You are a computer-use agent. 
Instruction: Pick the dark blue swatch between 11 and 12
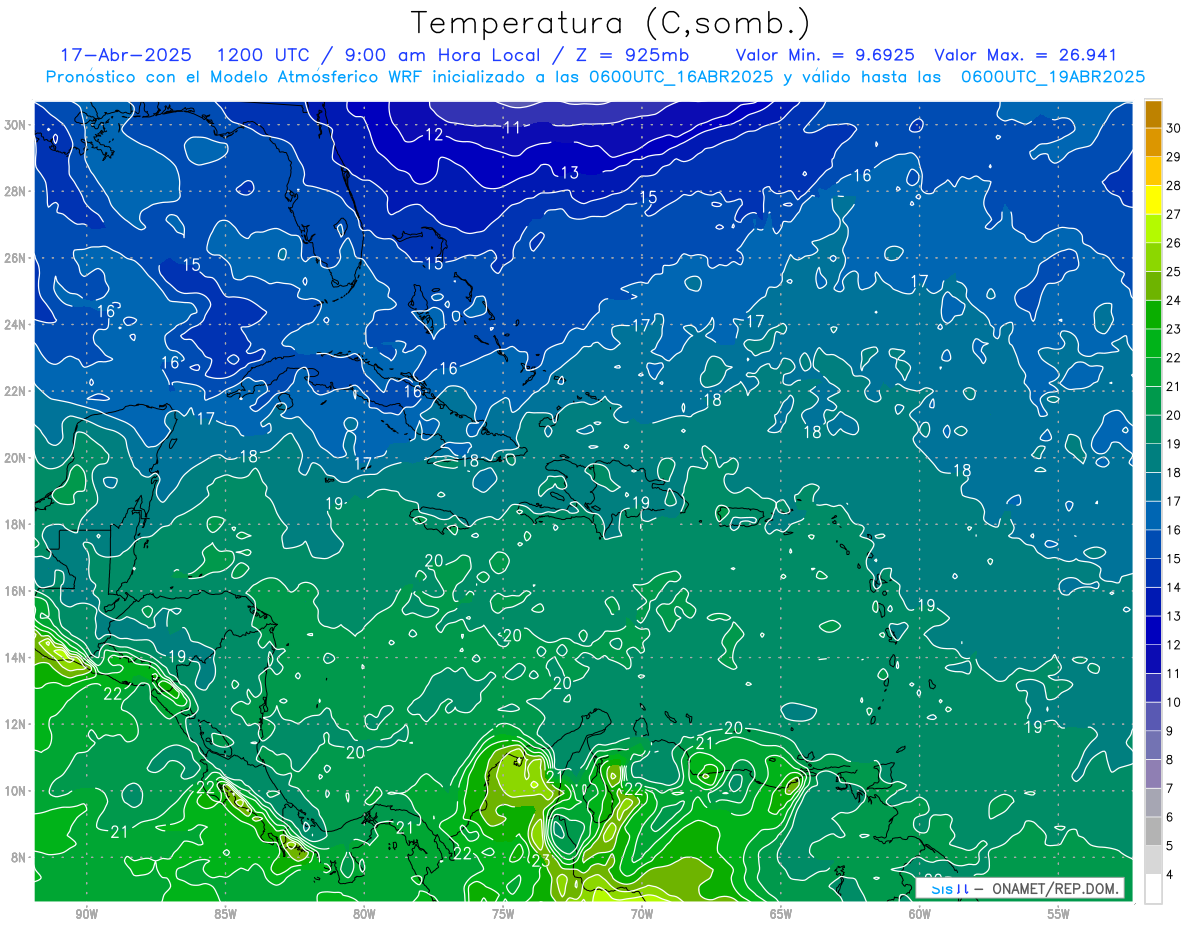click(x=1153, y=659)
